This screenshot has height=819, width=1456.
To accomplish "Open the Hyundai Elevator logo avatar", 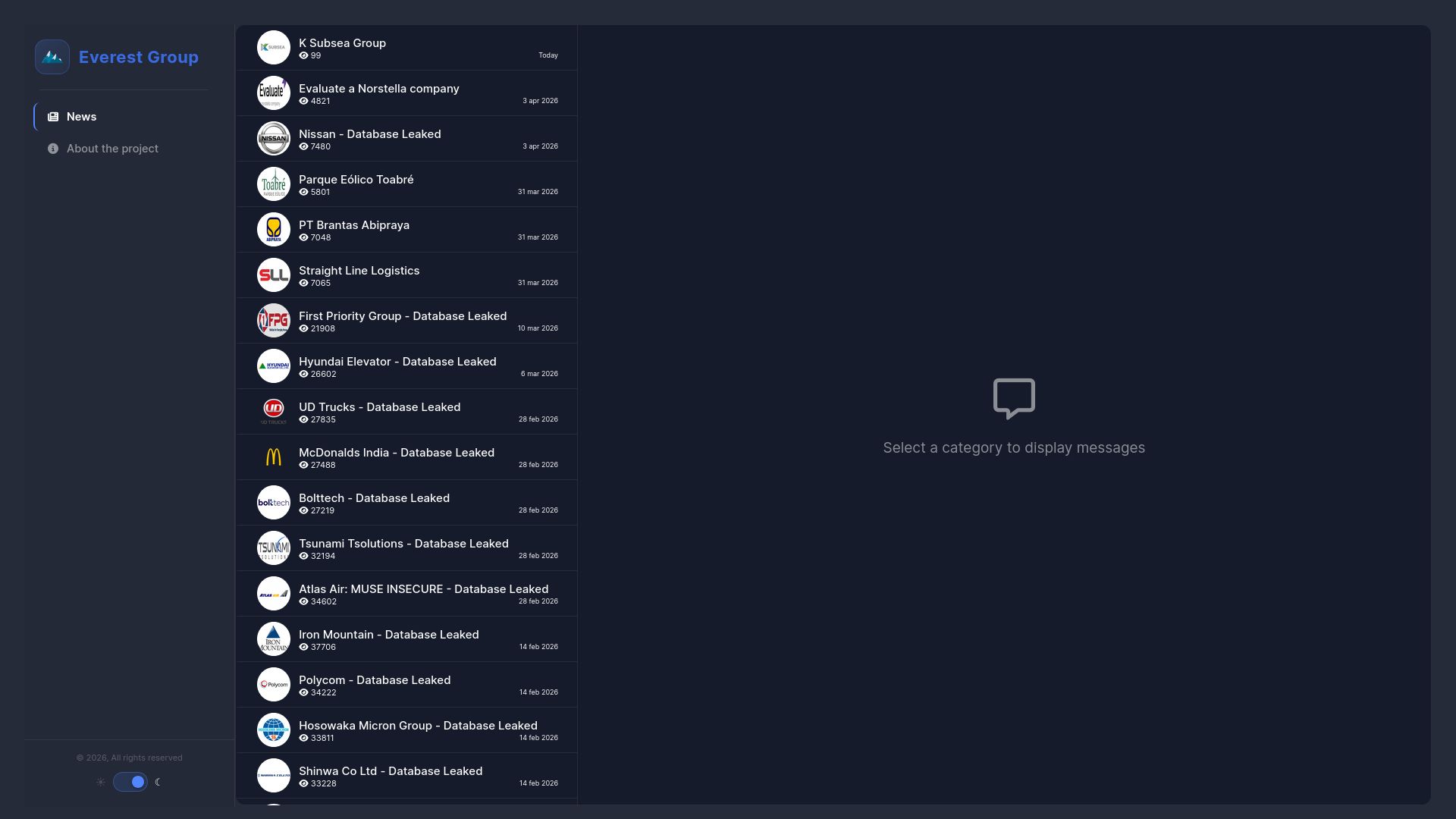I will click(274, 366).
